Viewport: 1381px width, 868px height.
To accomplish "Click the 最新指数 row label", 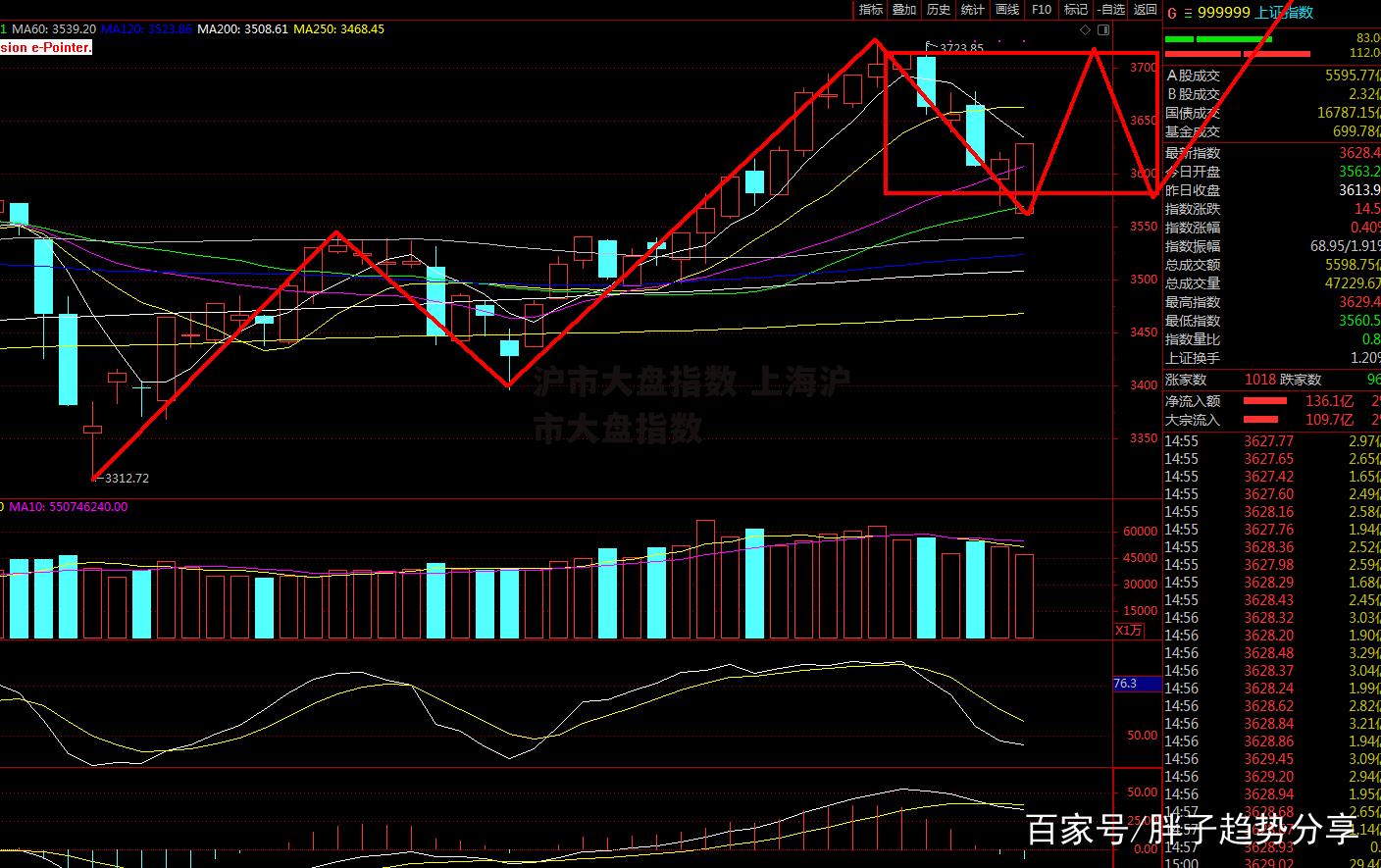I will [1193, 153].
